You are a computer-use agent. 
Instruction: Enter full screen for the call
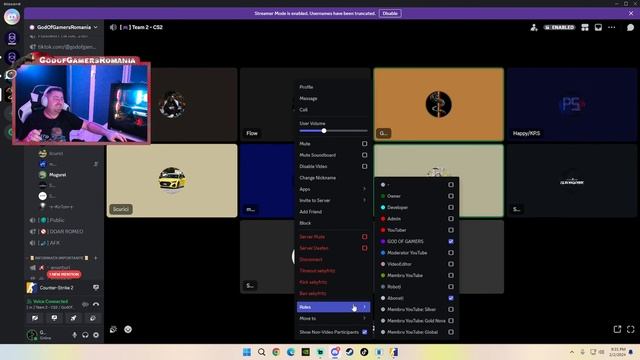[x=630, y=329]
